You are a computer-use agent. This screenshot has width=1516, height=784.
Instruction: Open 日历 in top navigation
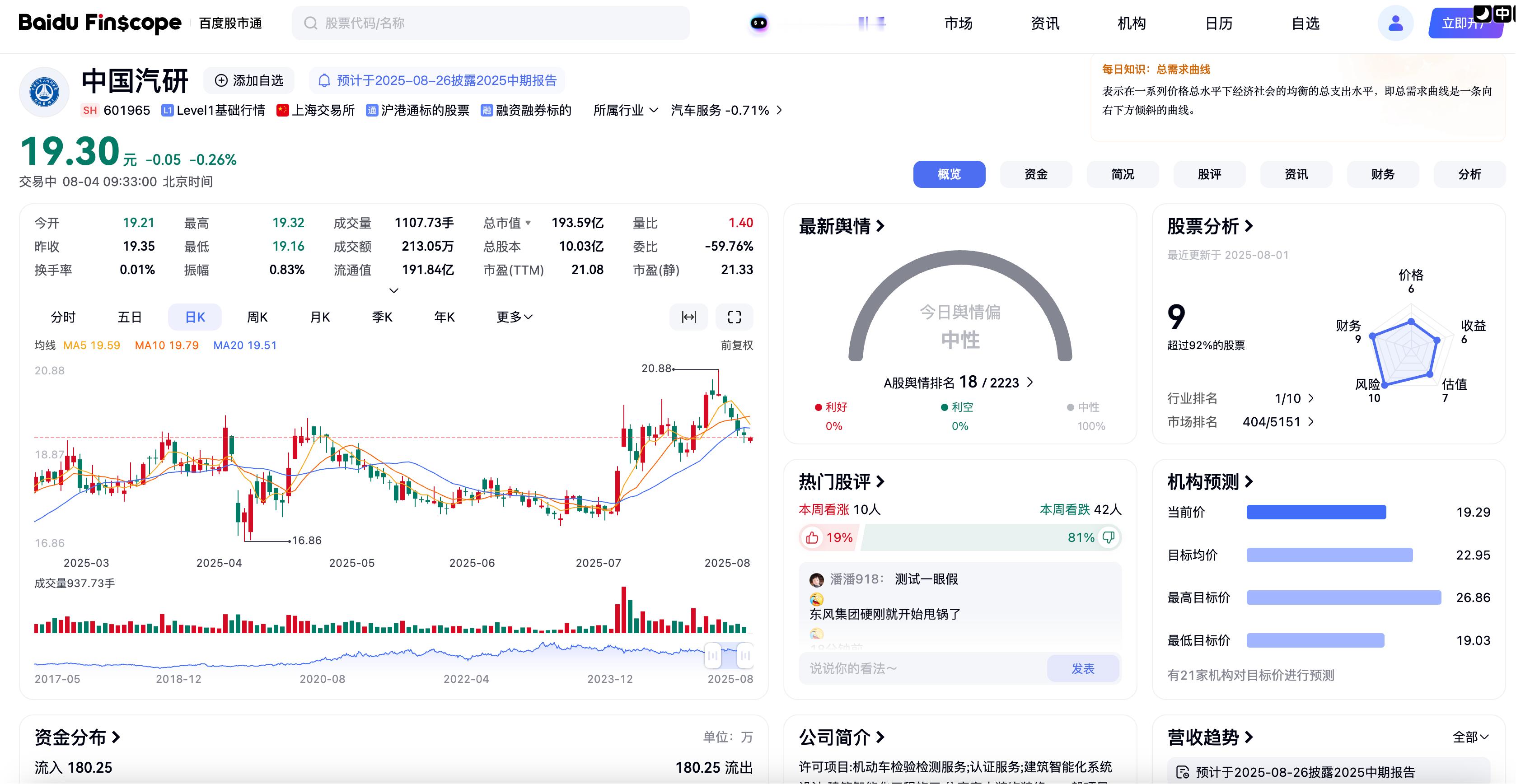[1218, 23]
